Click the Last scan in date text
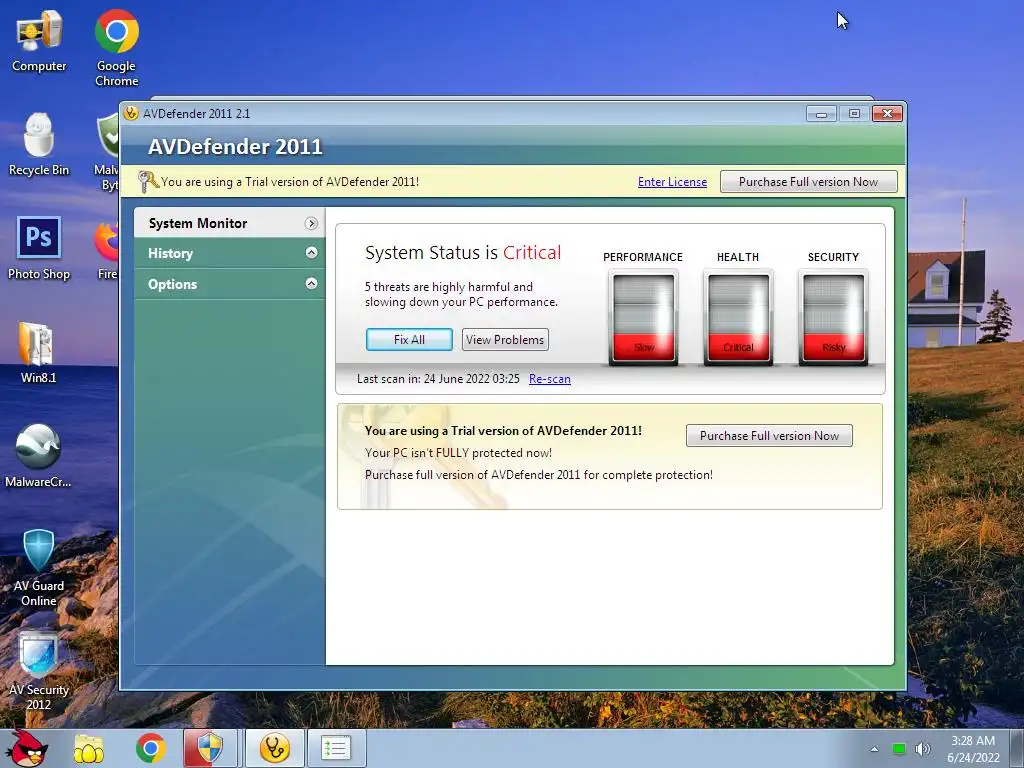The width and height of the screenshot is (1024, 768). tap(438, 379)
